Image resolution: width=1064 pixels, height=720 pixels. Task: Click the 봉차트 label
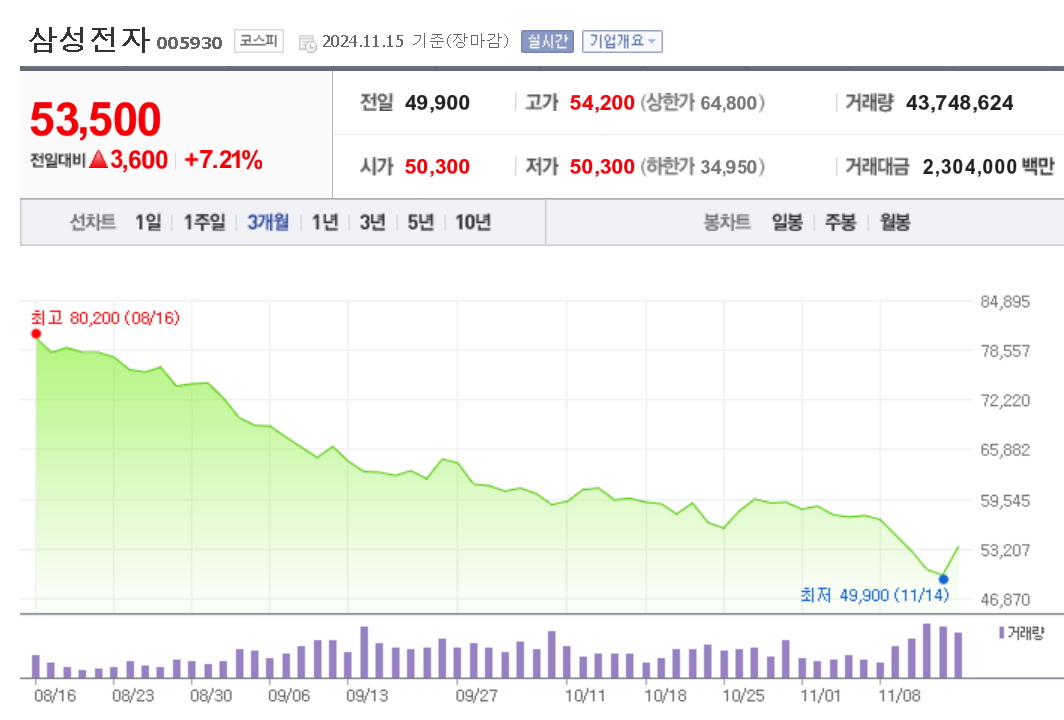(x=727, y=222)
